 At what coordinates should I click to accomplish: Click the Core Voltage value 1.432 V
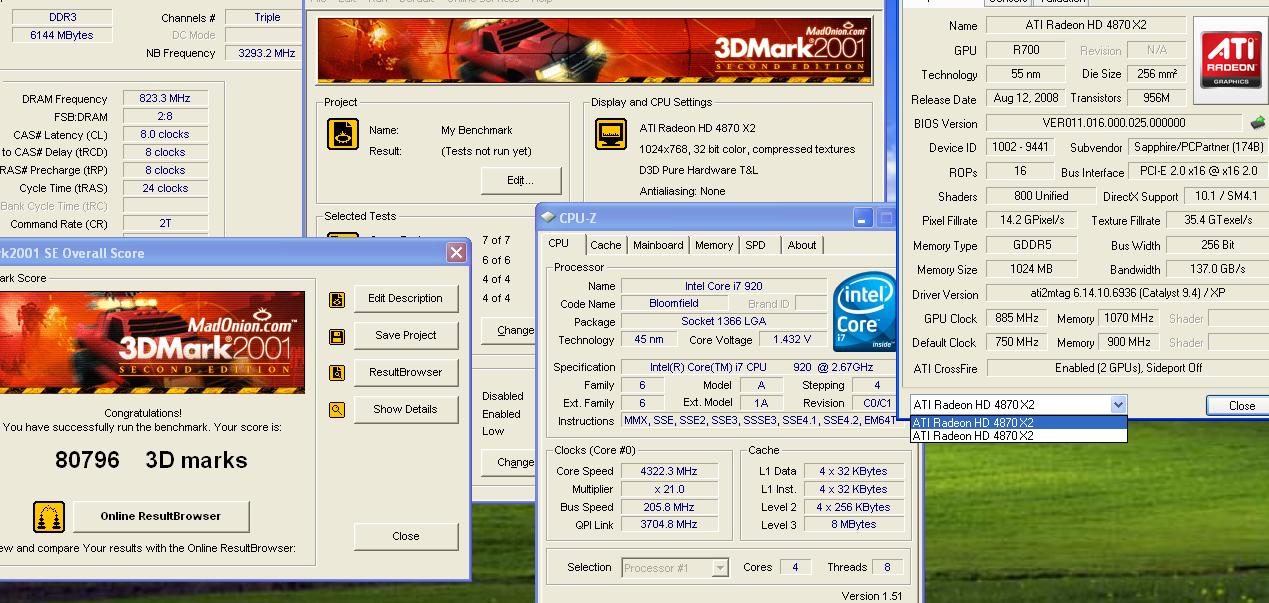click(793, 340)
